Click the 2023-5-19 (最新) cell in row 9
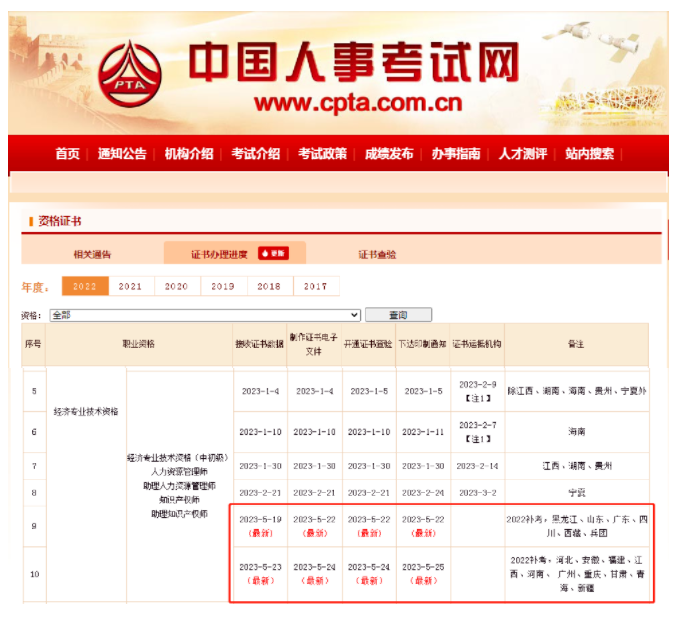 tap(260, 526)
